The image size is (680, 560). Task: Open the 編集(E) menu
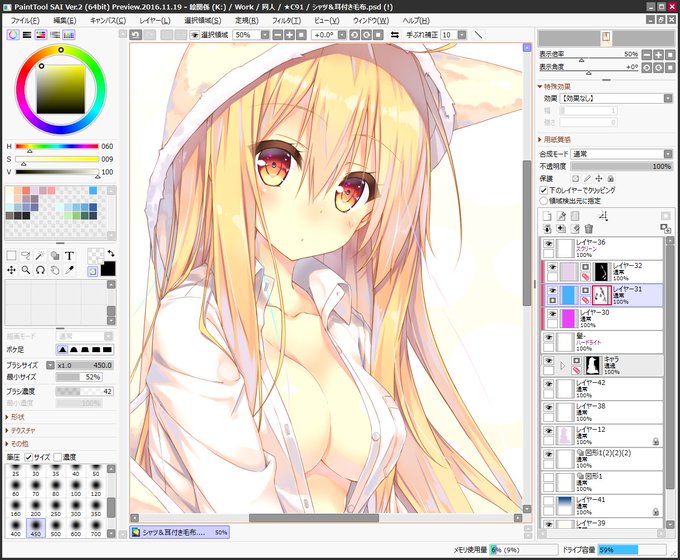tap(65, 20)
